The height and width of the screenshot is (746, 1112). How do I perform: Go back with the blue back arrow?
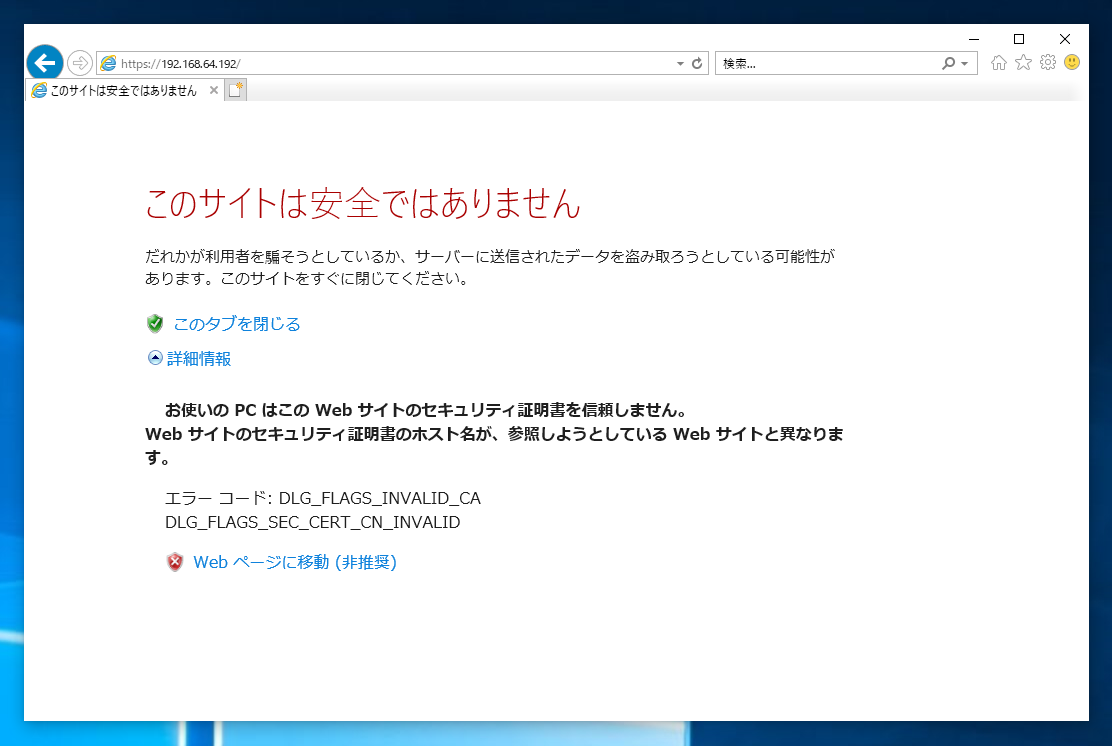45,63
